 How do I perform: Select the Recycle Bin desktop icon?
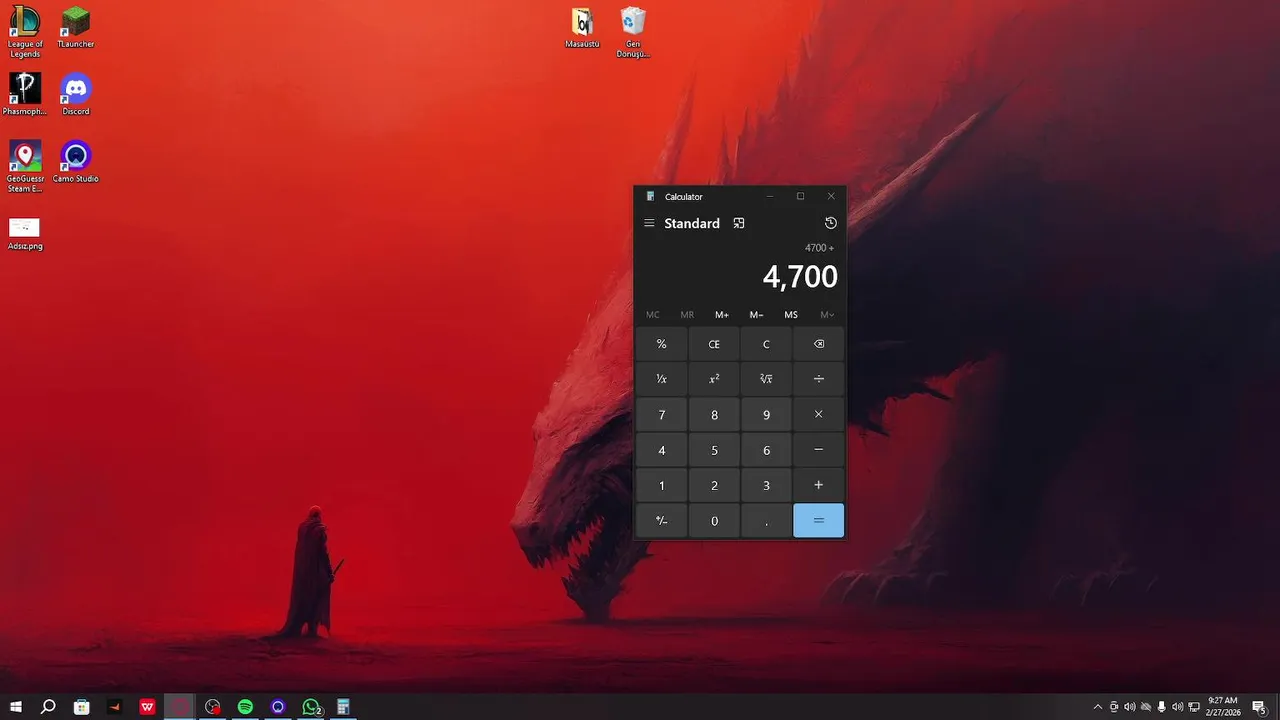pyautogui.click(x=633, y=32)
